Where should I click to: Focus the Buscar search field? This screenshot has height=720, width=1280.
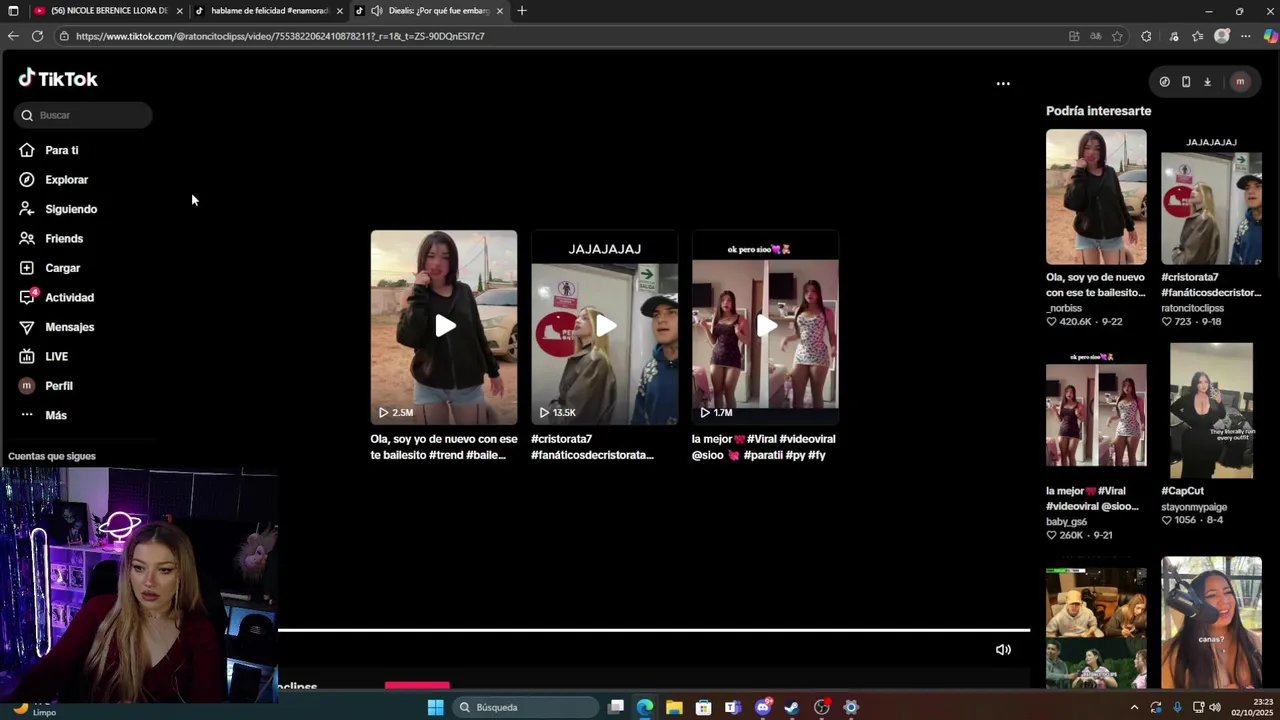tap(83, 115)
